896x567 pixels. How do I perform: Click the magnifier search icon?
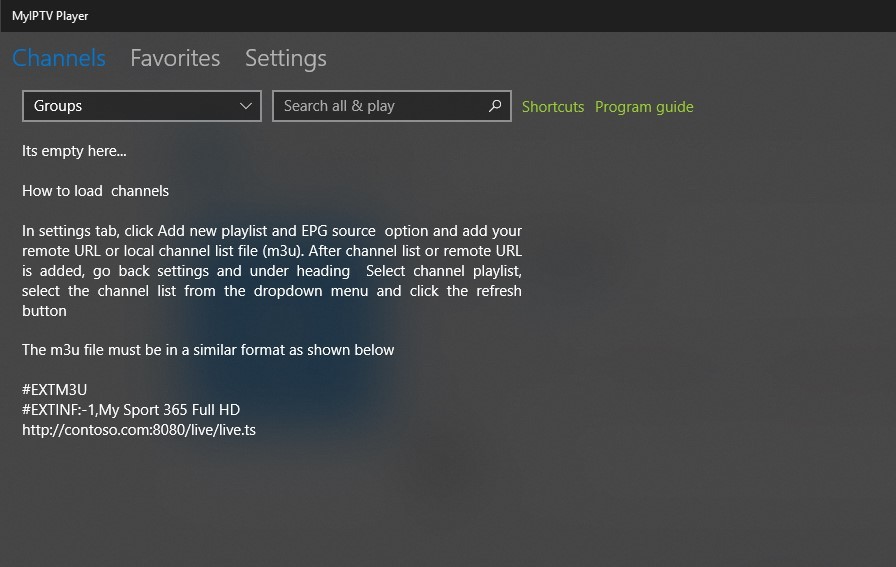pos(495,106)
